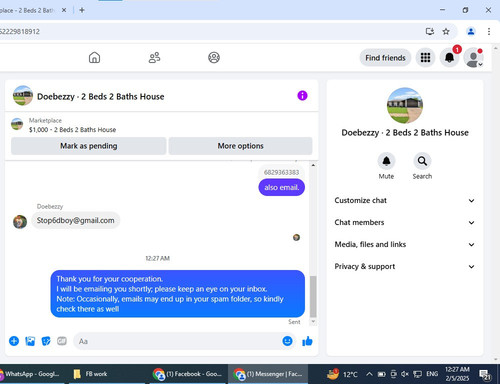500x384 pixels.
Task: Attach a photo with the image icon
Action: [30, 341]
